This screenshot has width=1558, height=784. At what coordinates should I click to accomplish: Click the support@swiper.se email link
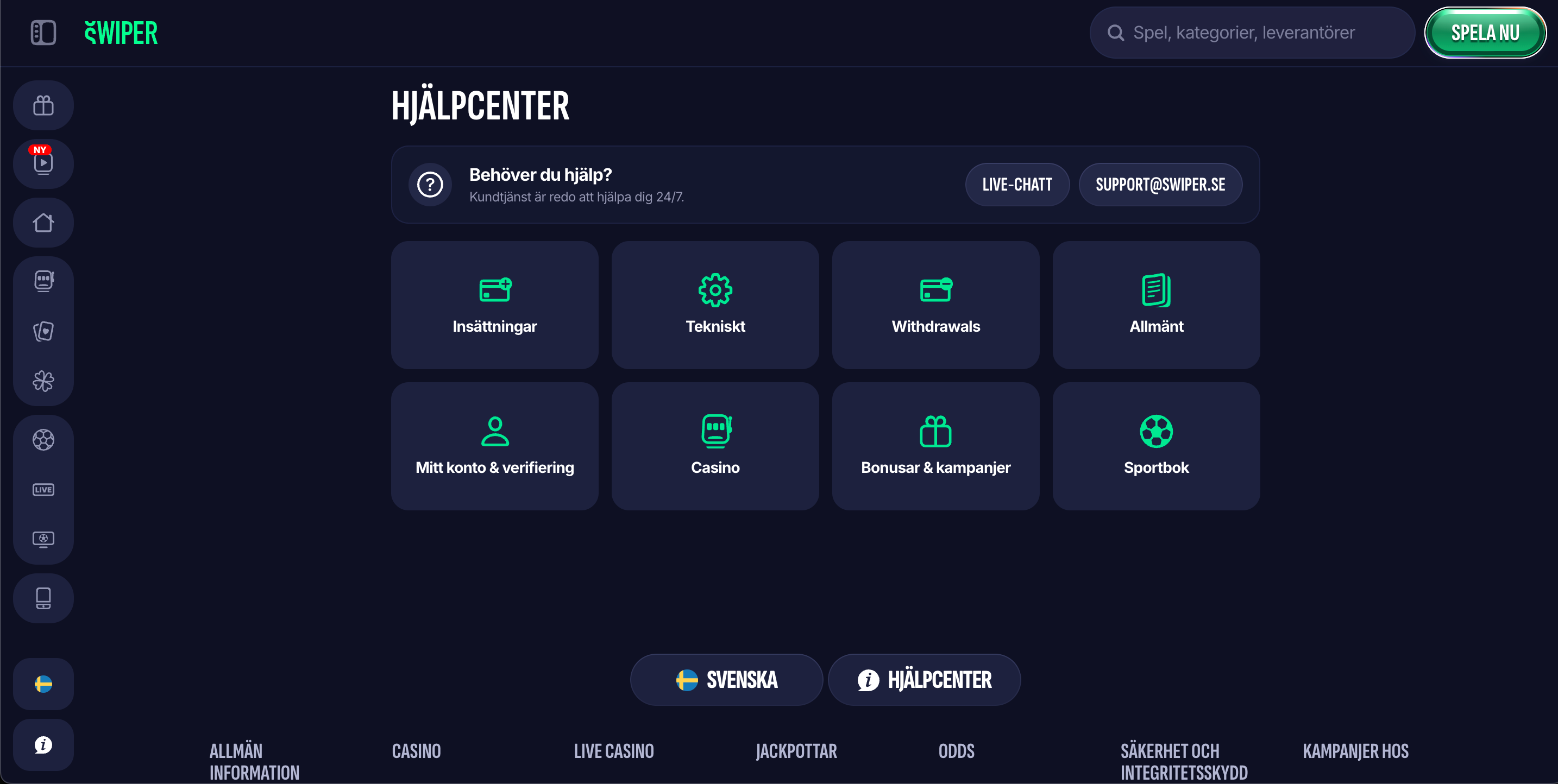point(1160,185)
